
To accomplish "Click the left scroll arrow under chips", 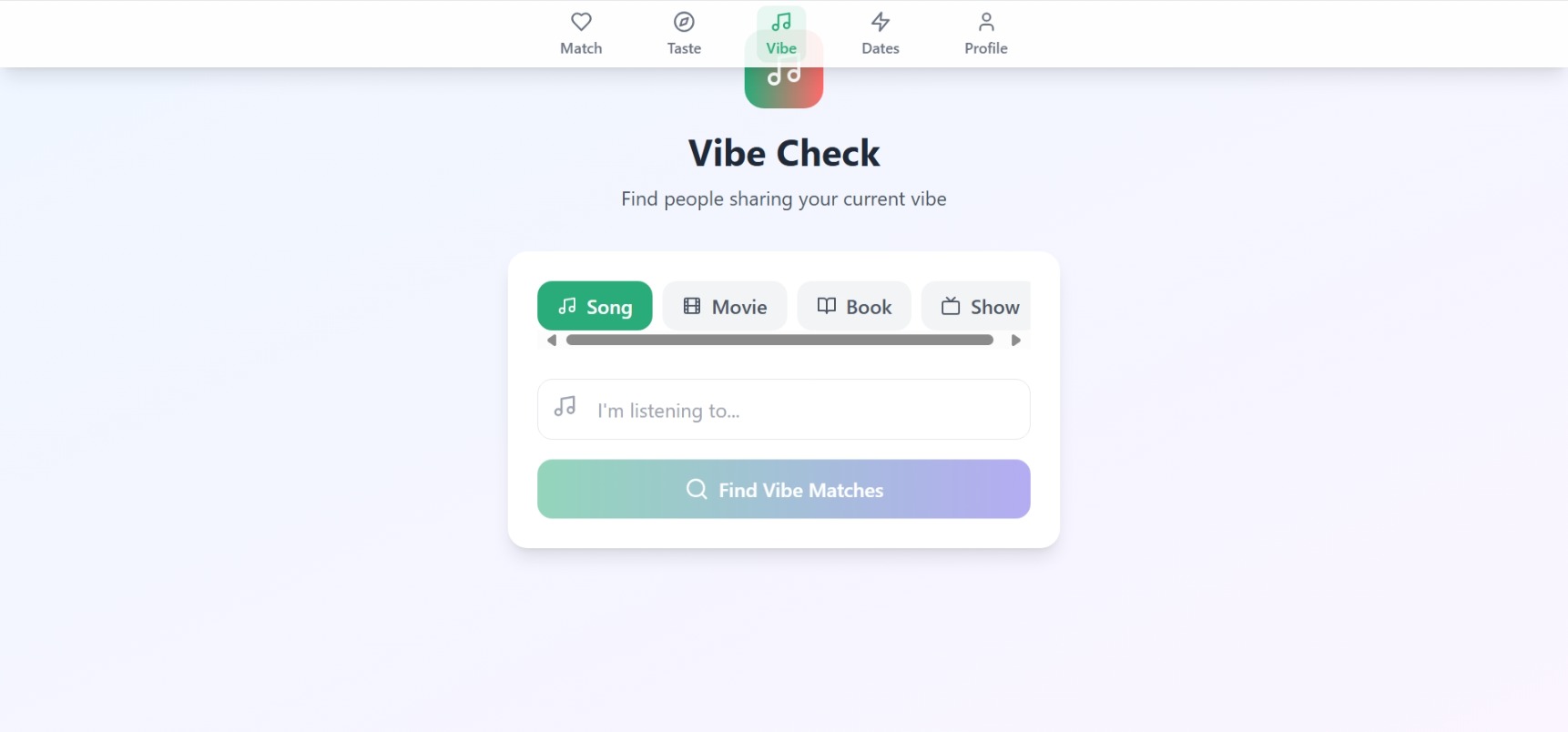I will click(551, 341).
